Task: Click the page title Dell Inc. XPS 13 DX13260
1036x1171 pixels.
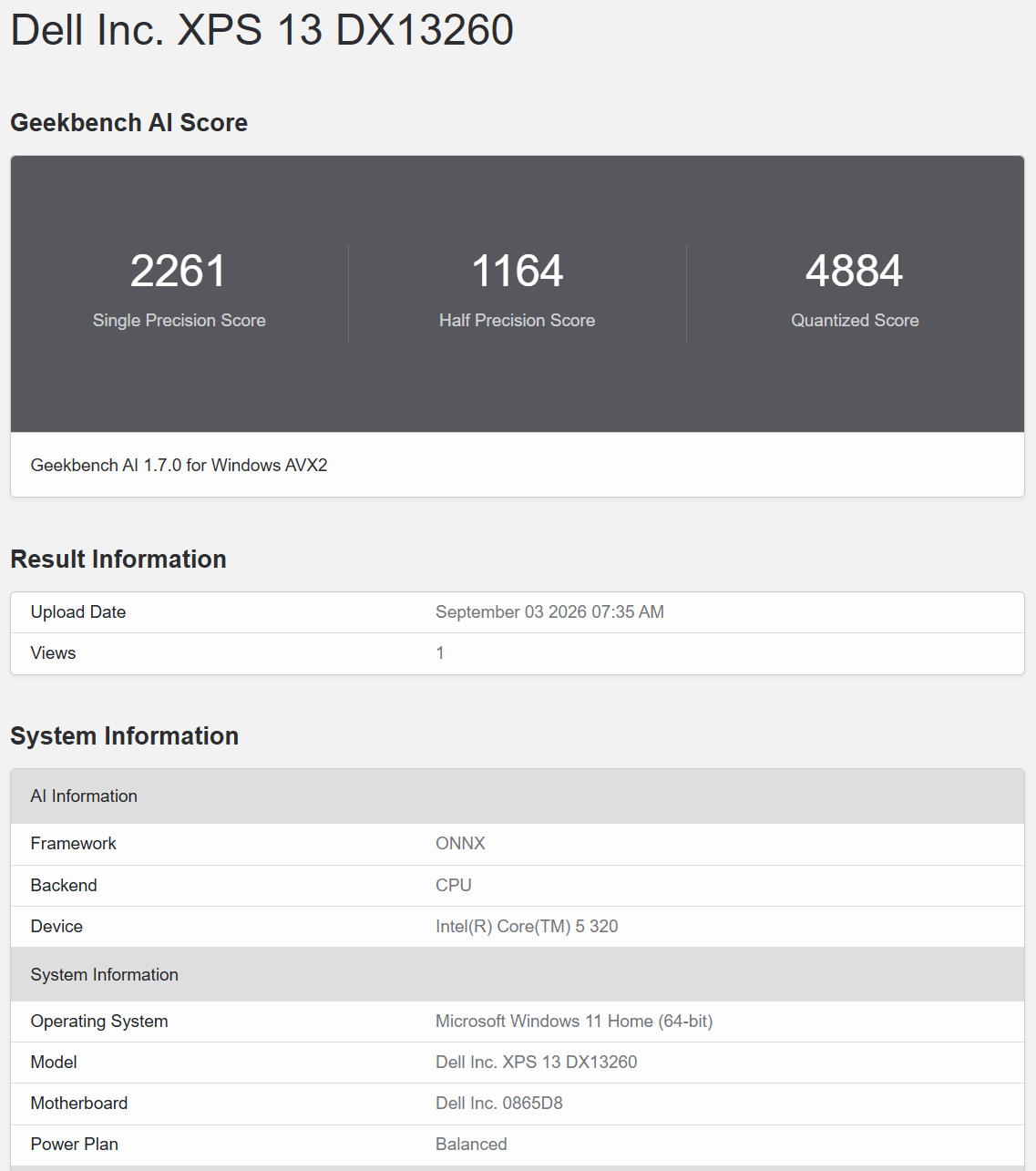Action: coord(262,30)
